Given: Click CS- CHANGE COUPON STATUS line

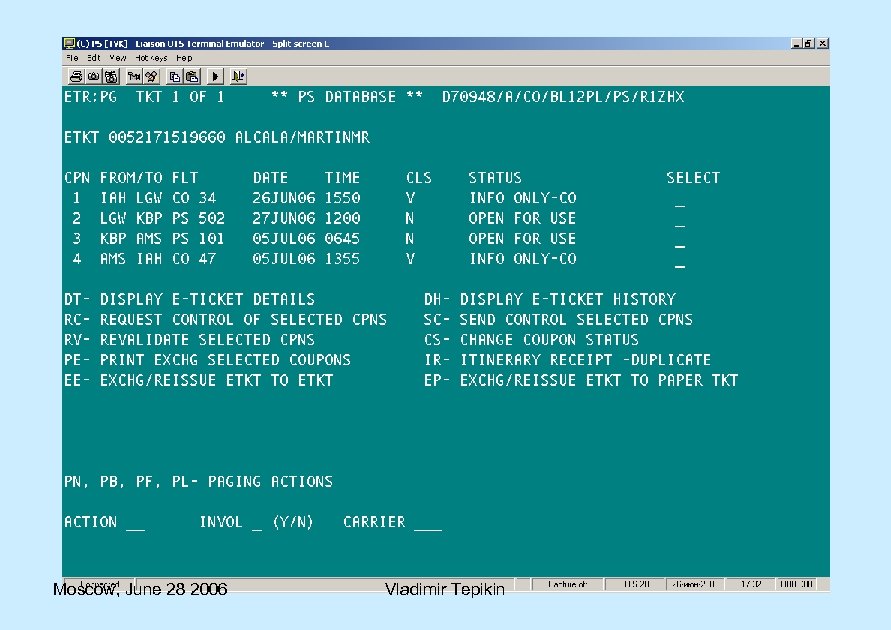Looking at the screenshot, I should (x=531, y=340).
